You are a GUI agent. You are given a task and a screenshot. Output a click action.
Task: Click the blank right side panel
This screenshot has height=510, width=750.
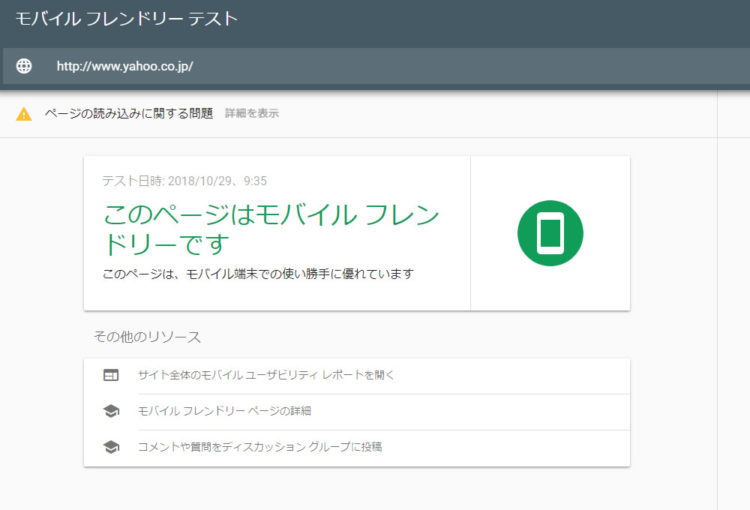733,300
